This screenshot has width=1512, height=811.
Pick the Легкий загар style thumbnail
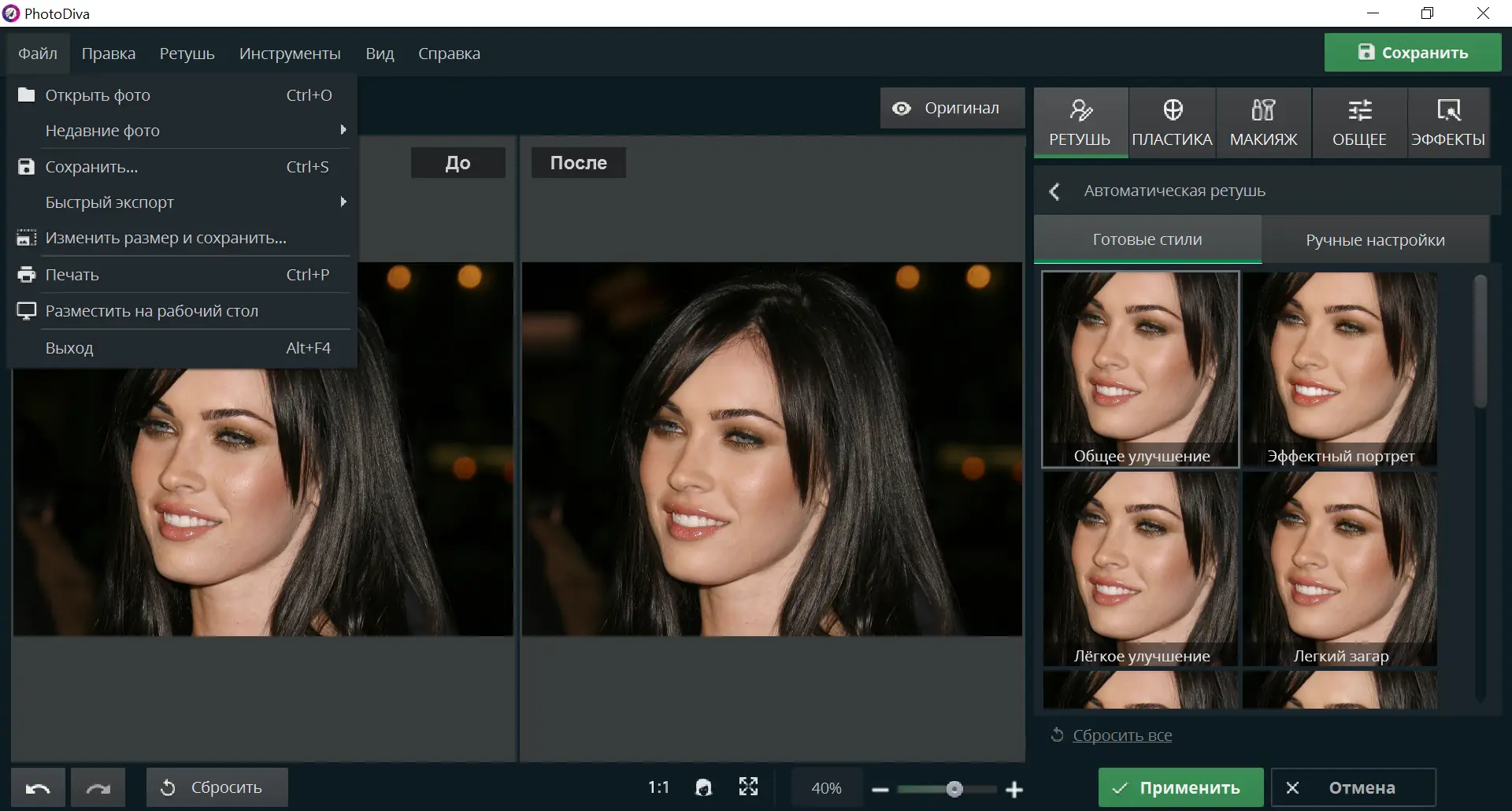[1340, 568]
